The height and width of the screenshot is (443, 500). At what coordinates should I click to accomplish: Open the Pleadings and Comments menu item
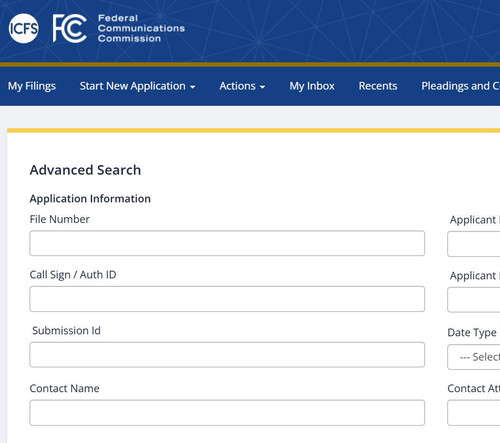460,86
